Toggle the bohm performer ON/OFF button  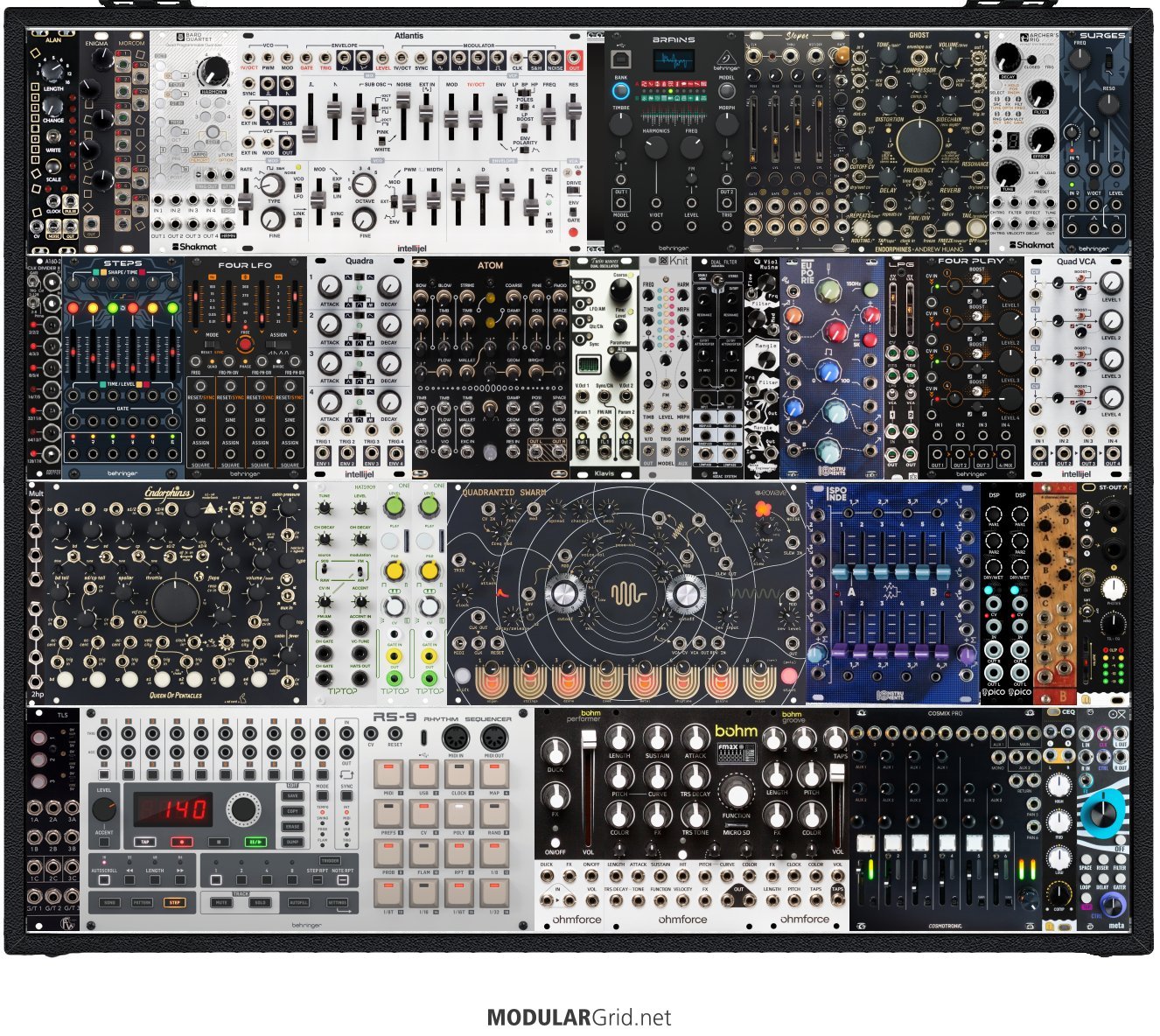point(555,841)
